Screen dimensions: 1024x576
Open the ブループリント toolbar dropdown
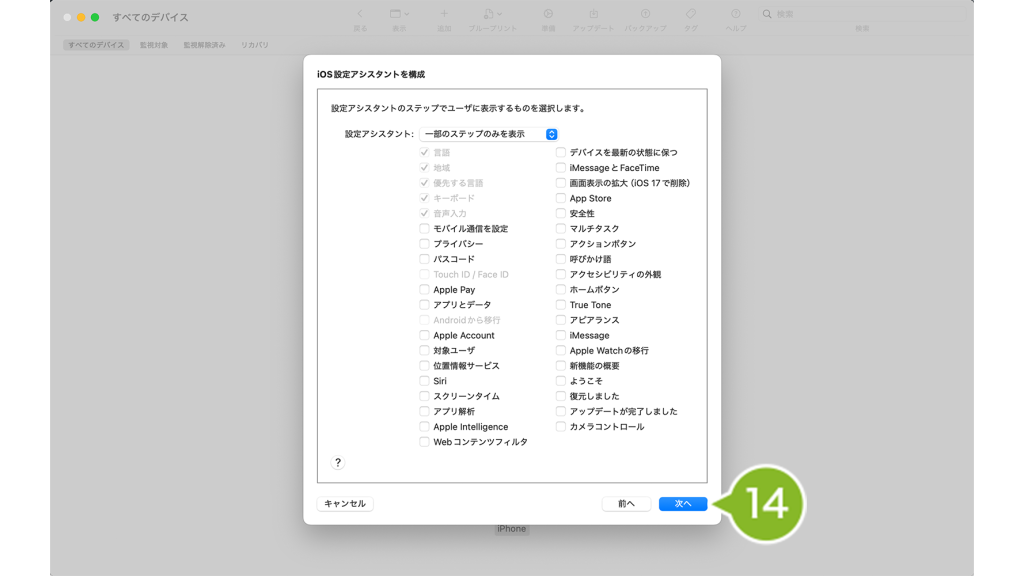[x=492, y=14]
